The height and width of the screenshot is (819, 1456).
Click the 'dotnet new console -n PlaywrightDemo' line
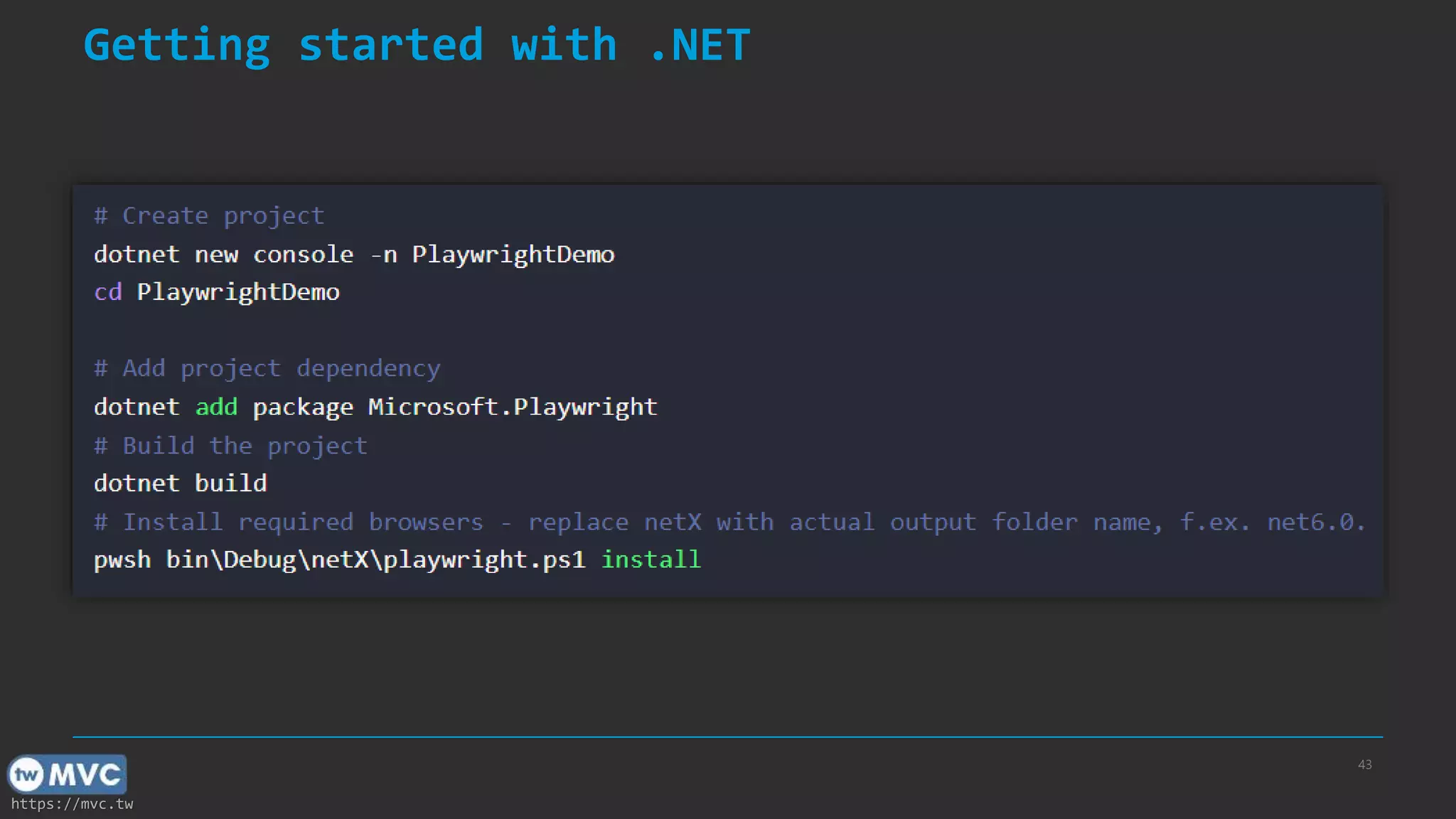point(354,255)
